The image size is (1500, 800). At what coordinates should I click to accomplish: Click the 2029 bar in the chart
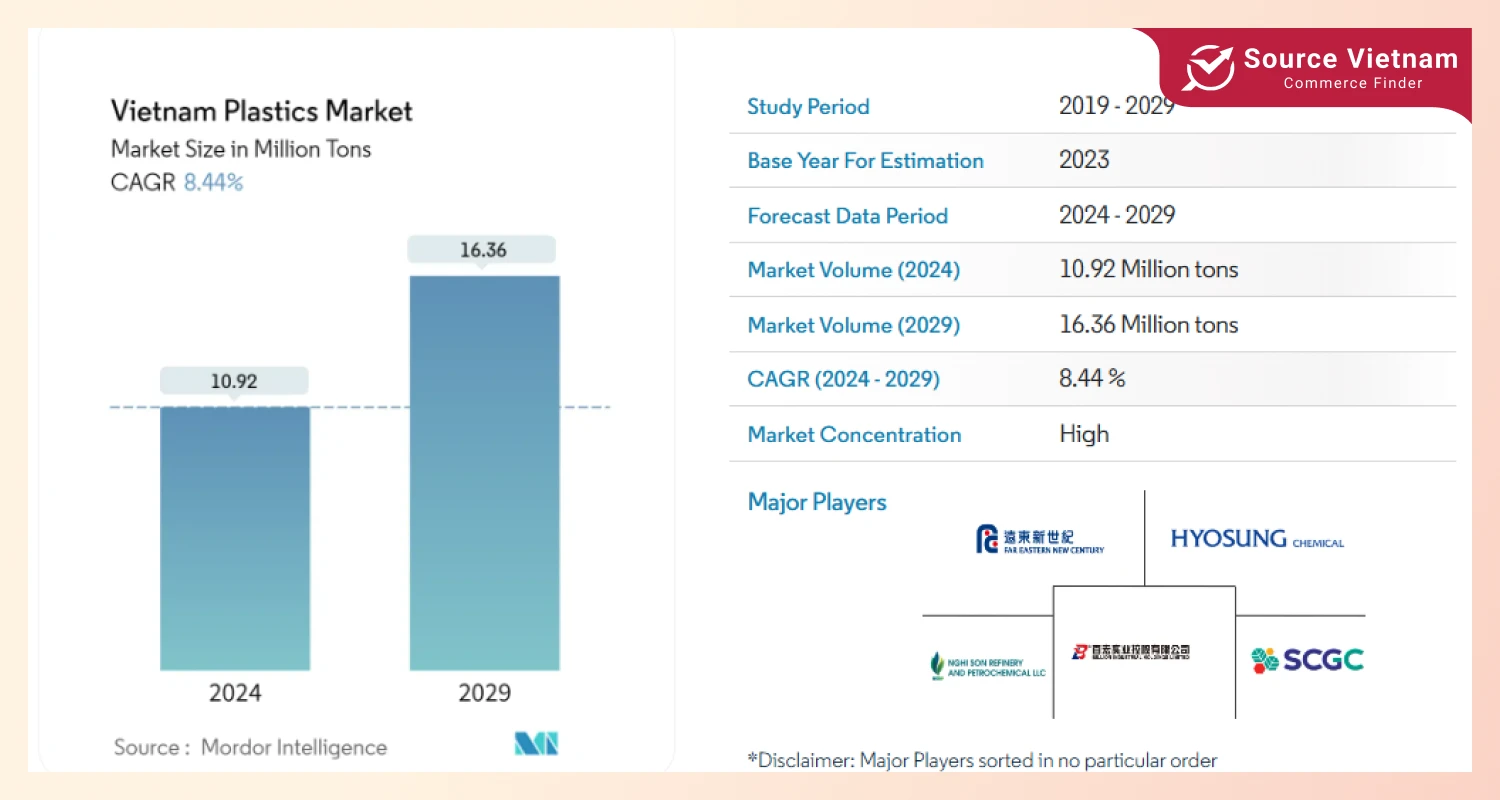(x=485, y=473)
